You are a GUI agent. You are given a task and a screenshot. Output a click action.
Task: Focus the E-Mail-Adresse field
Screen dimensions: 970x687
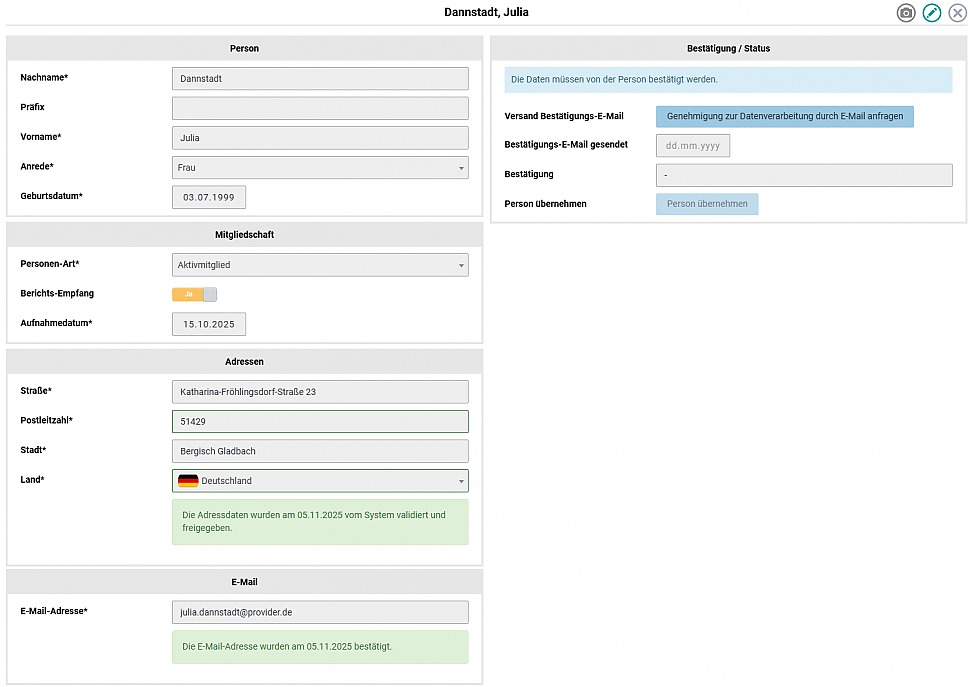point(320,612)
